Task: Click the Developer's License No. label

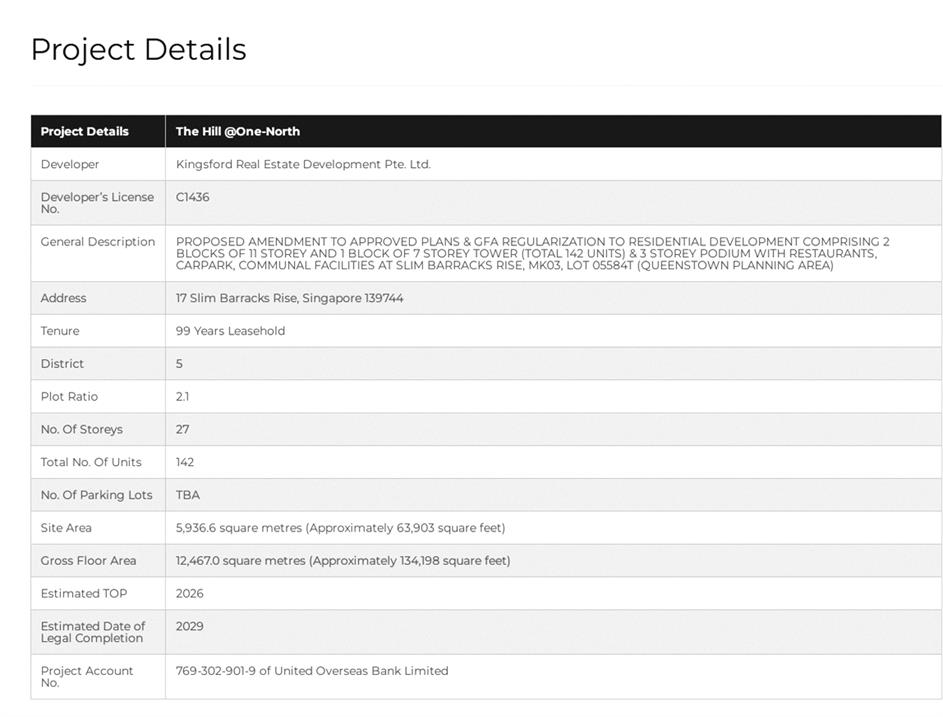Action: (97, 203)
